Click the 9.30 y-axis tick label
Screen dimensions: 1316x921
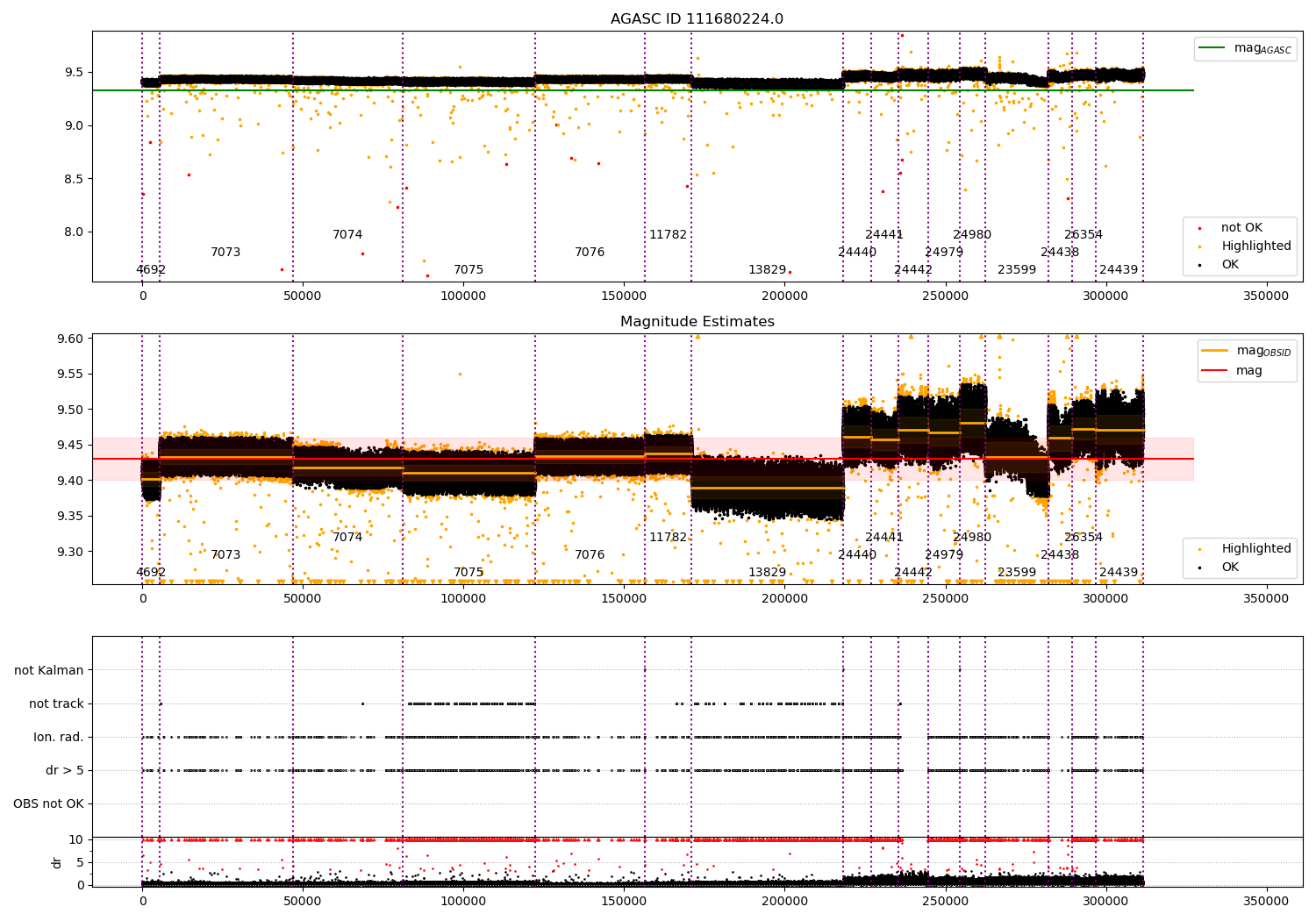click(x=71, y=553)
